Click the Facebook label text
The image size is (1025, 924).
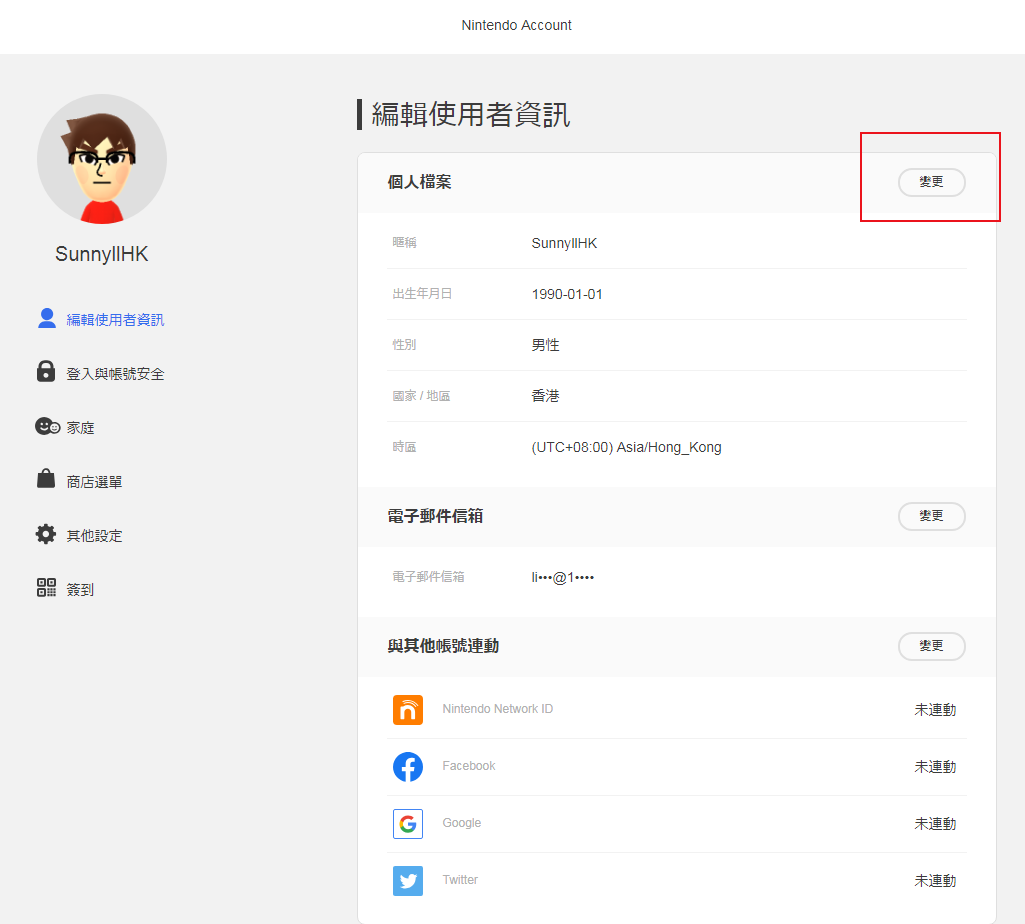click(x=469, y=766)
